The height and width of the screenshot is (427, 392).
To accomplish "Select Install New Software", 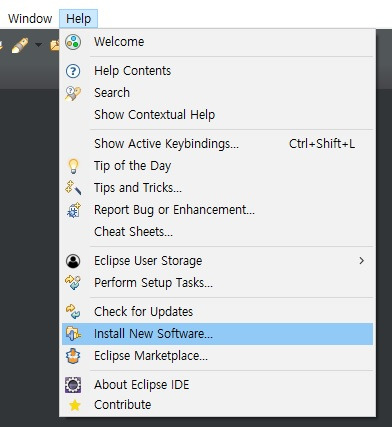I will click(217, 334).
